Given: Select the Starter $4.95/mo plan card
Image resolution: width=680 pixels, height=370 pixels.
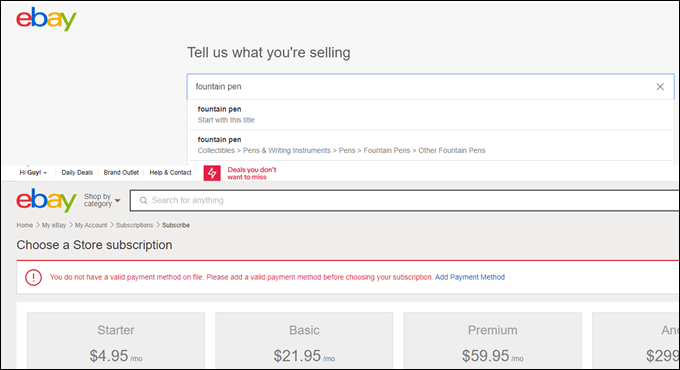Looking at the screenshot, I should coord(116,340).
